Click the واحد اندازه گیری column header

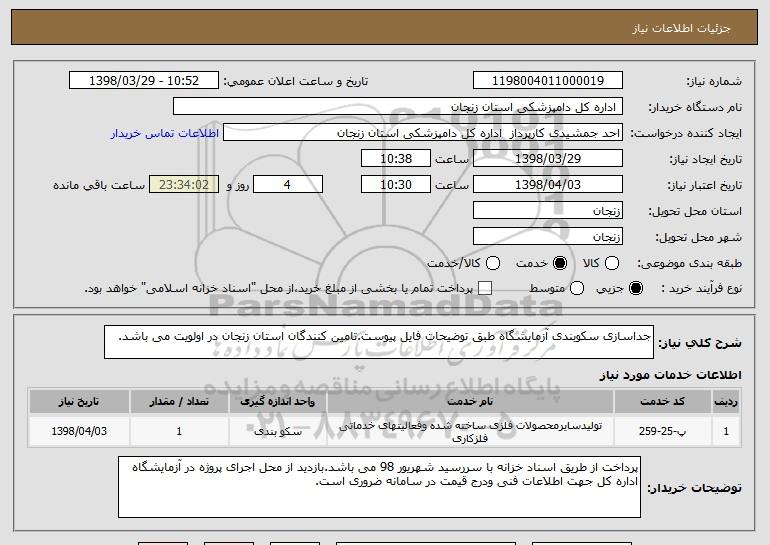[x=277, y=402]
